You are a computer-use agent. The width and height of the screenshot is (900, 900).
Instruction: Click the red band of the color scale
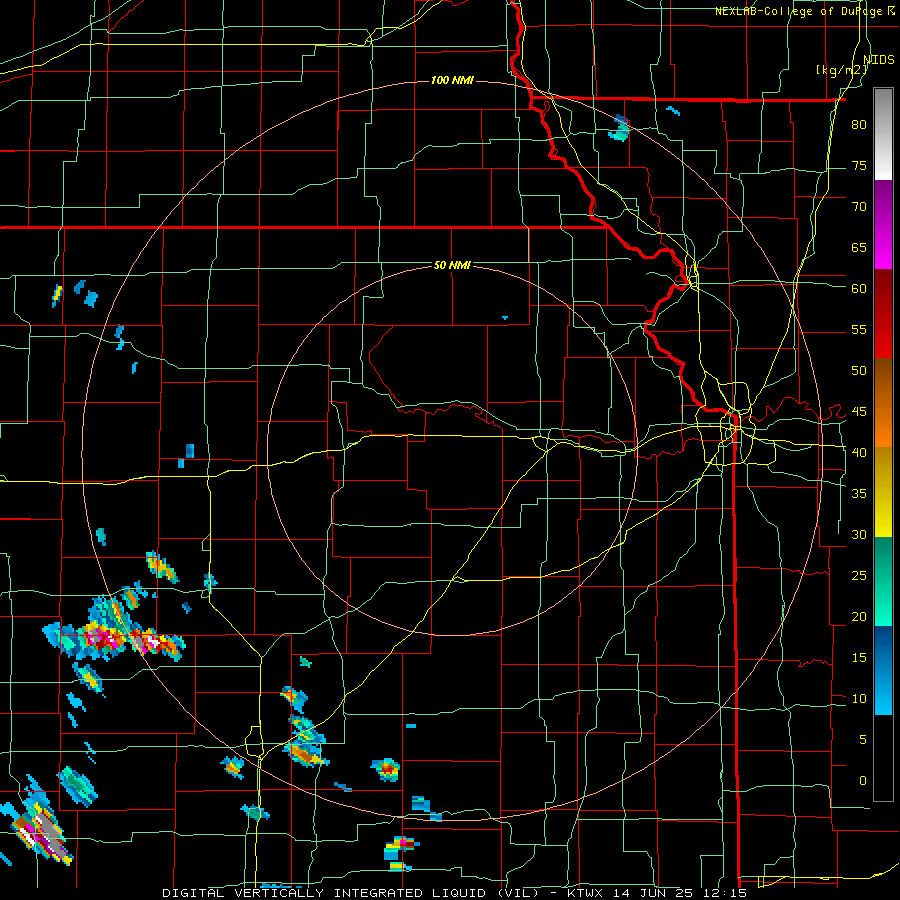tap(883, 314)
